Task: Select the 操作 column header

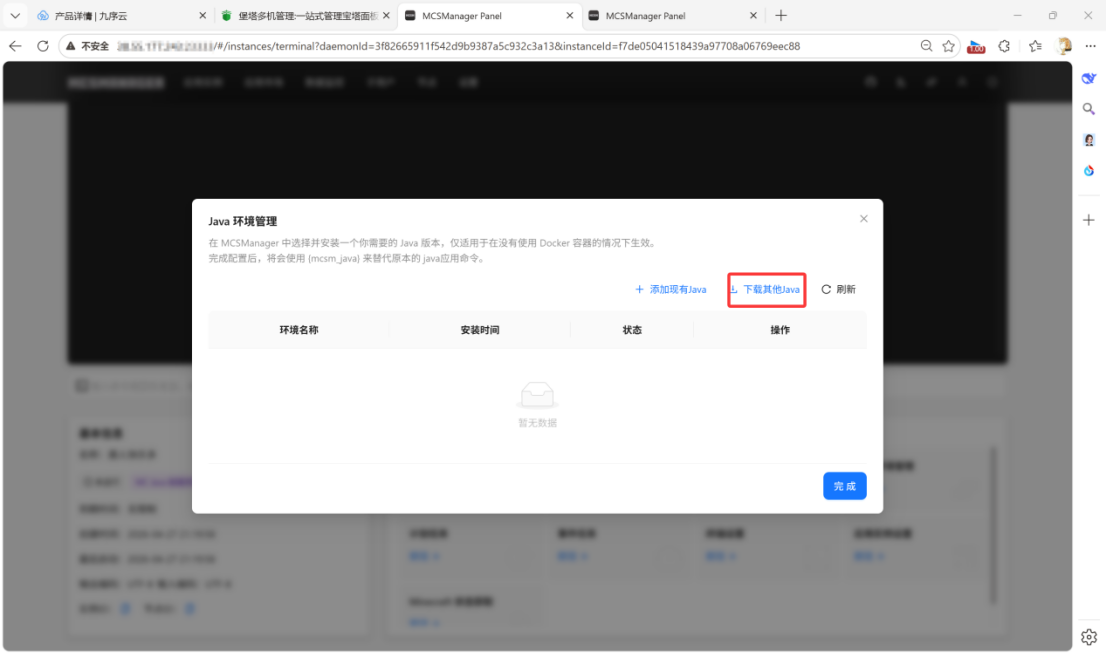Action: (780, 330)
